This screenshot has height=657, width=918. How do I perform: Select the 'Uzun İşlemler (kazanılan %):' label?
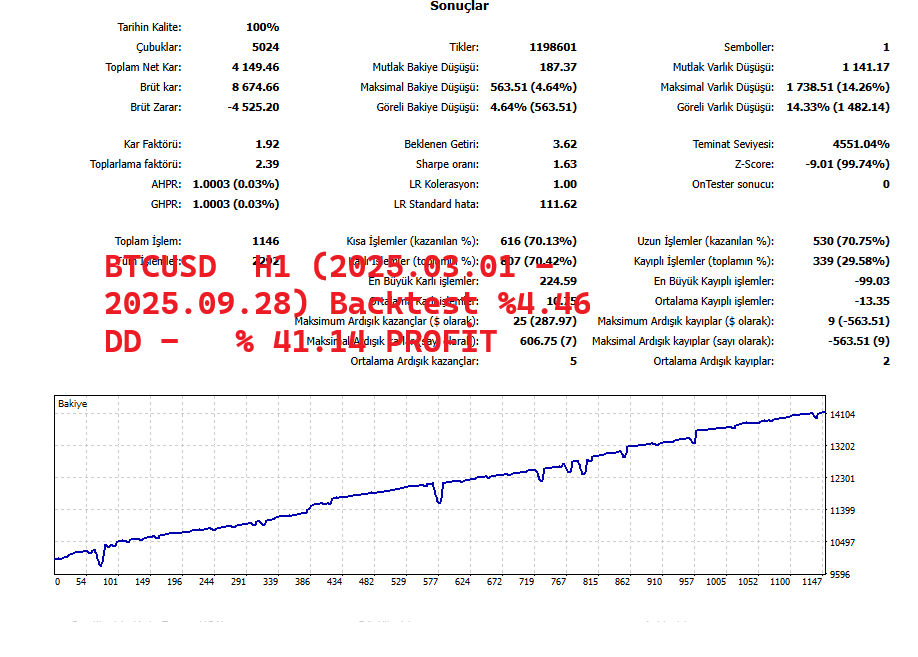(705, 241)
